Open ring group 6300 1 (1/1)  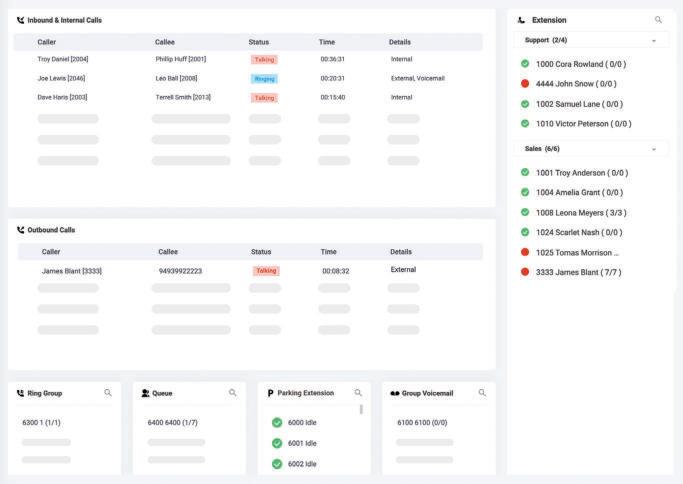point(41,423)
